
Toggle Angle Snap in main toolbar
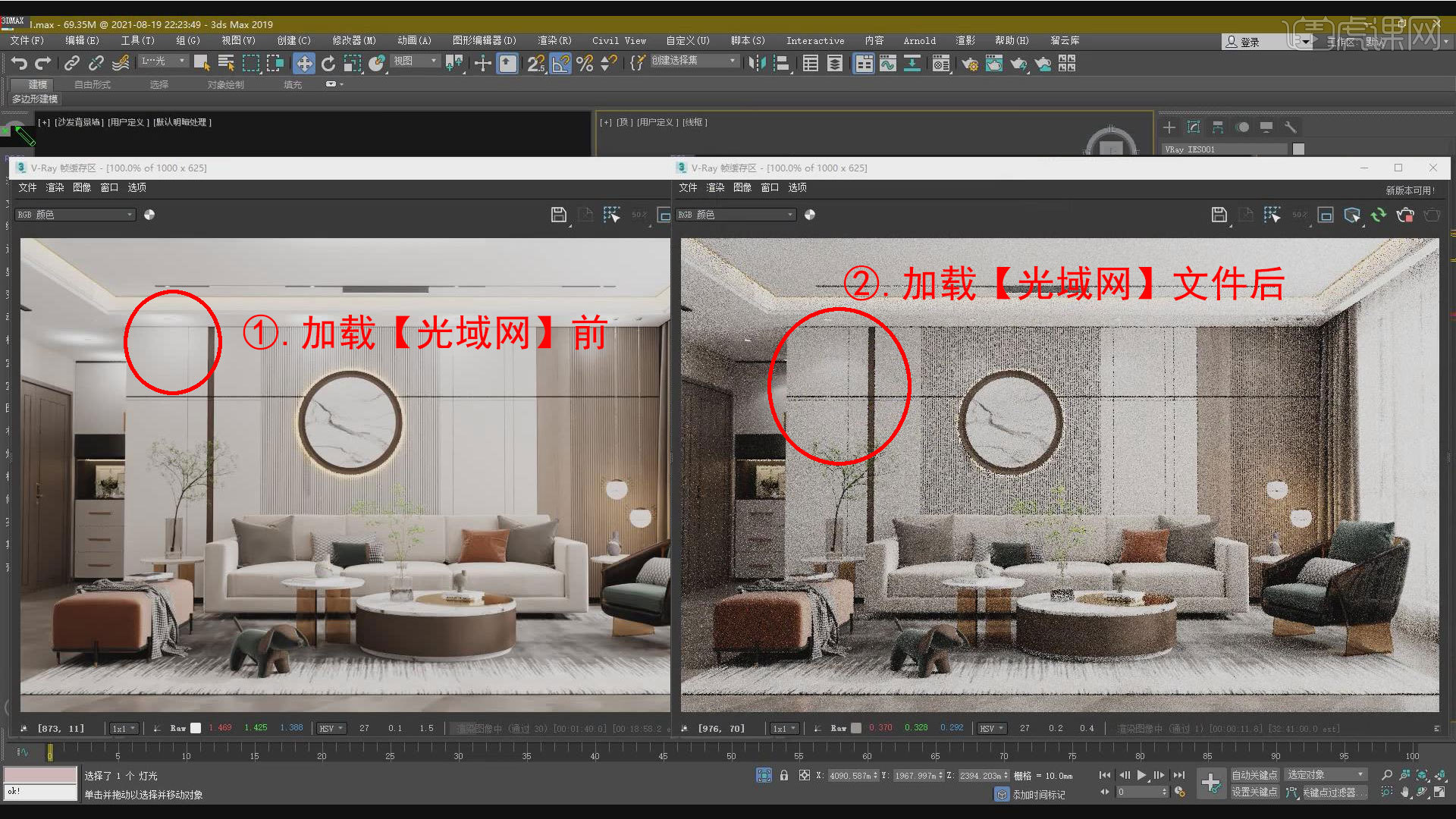pyautogui.click(x=560, y=64)
